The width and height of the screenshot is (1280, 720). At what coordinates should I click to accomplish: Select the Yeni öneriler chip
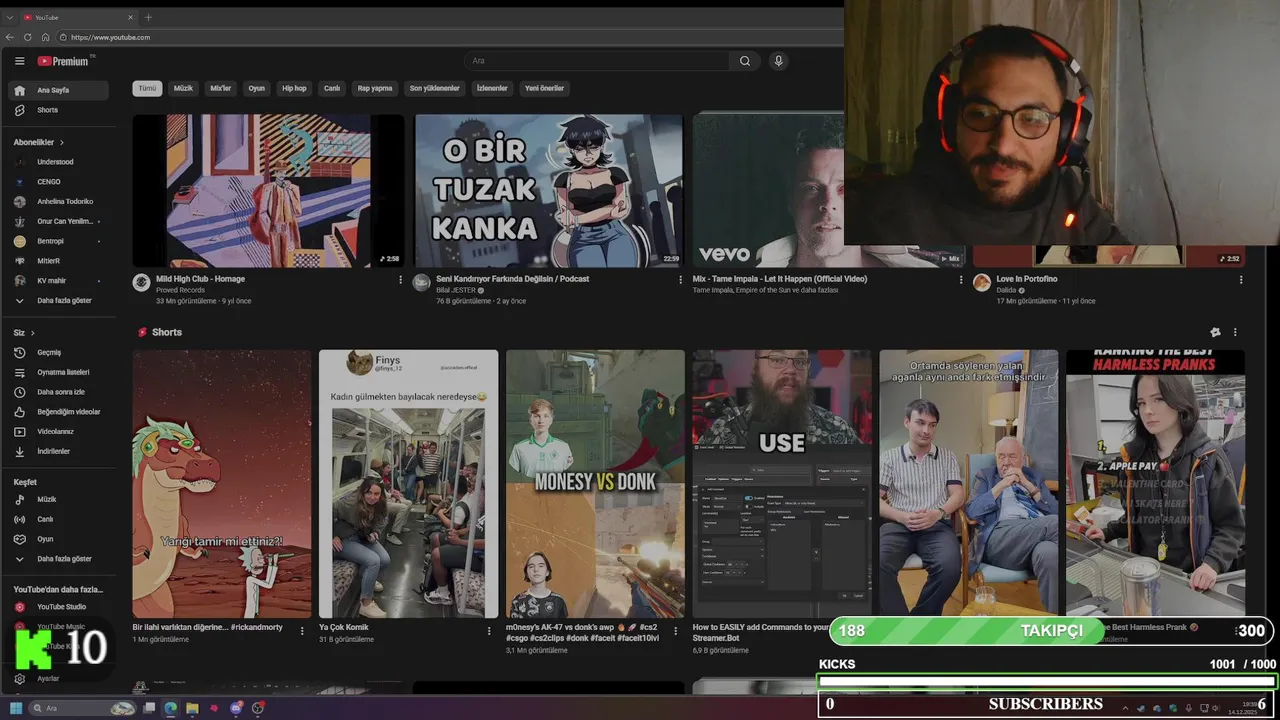[545, 88]
